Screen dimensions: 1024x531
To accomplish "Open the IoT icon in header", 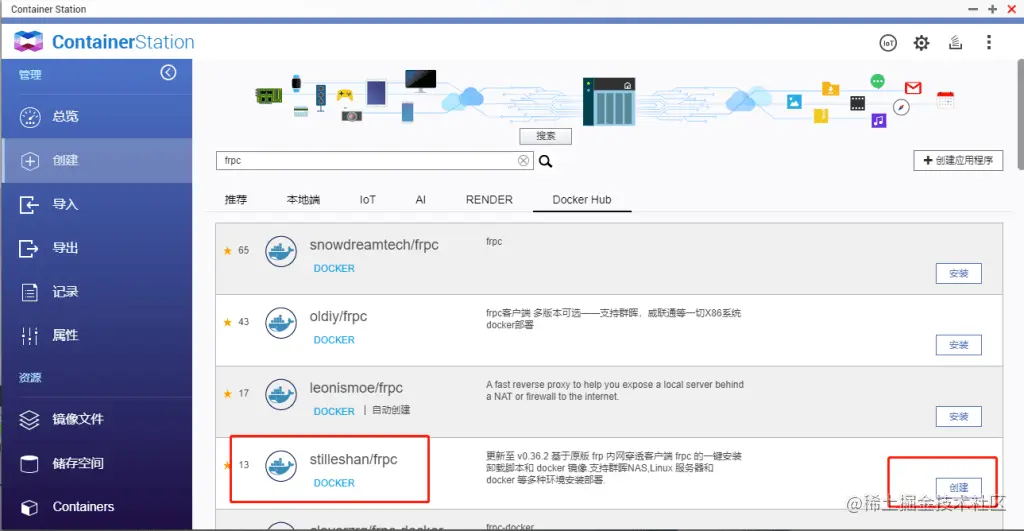I will coord(888,43).
